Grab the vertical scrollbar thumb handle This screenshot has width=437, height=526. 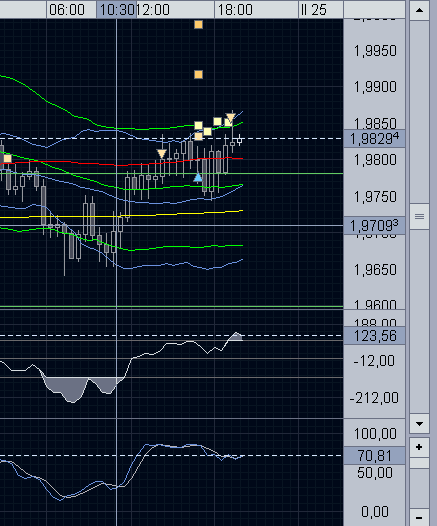click(x=419, y=217)
